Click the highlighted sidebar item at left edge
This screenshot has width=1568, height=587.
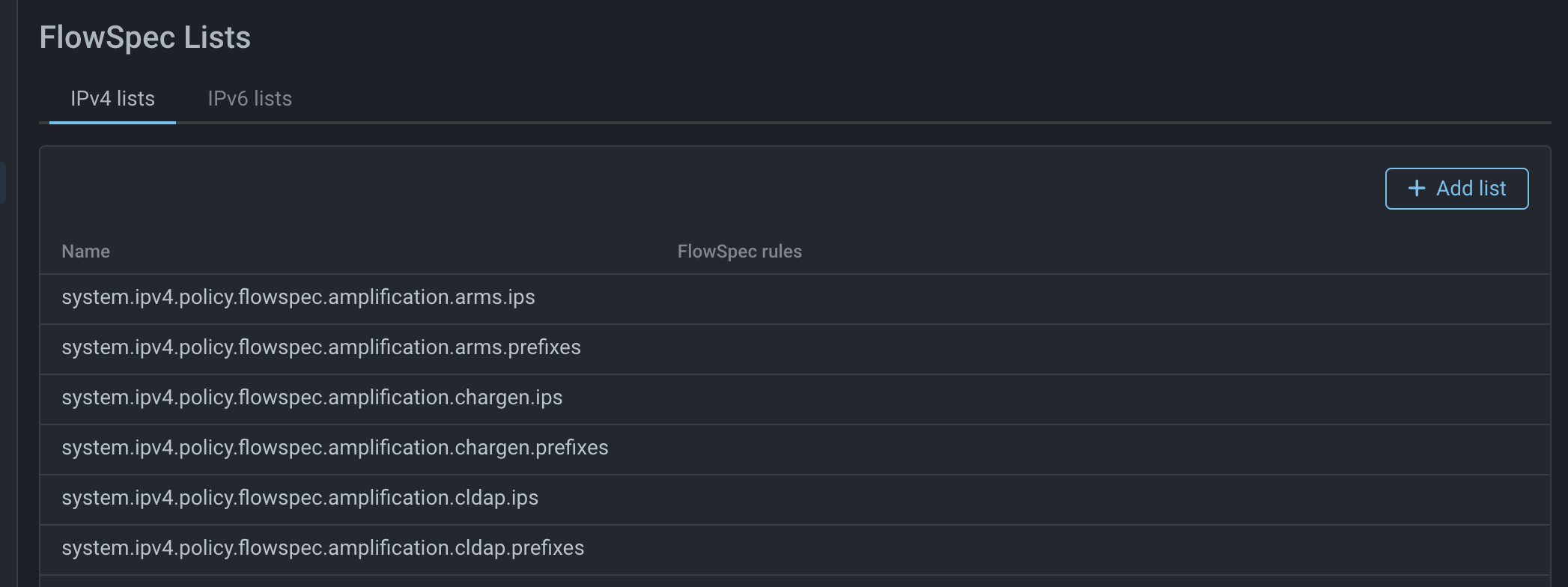(3, 182)
